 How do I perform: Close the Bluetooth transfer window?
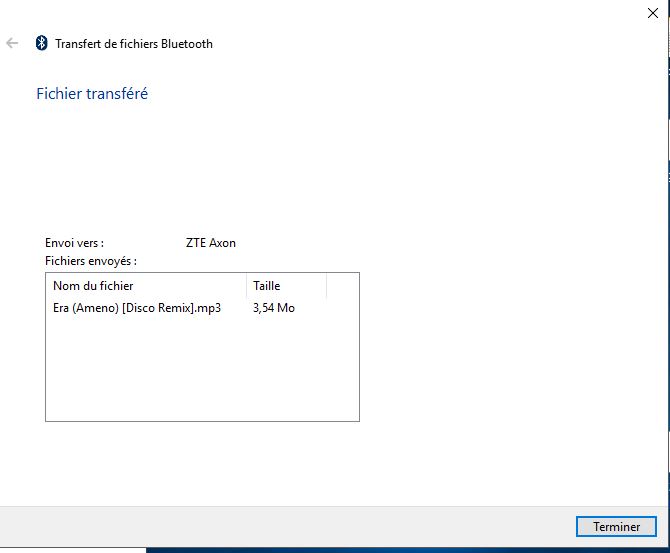pos(652,13)
